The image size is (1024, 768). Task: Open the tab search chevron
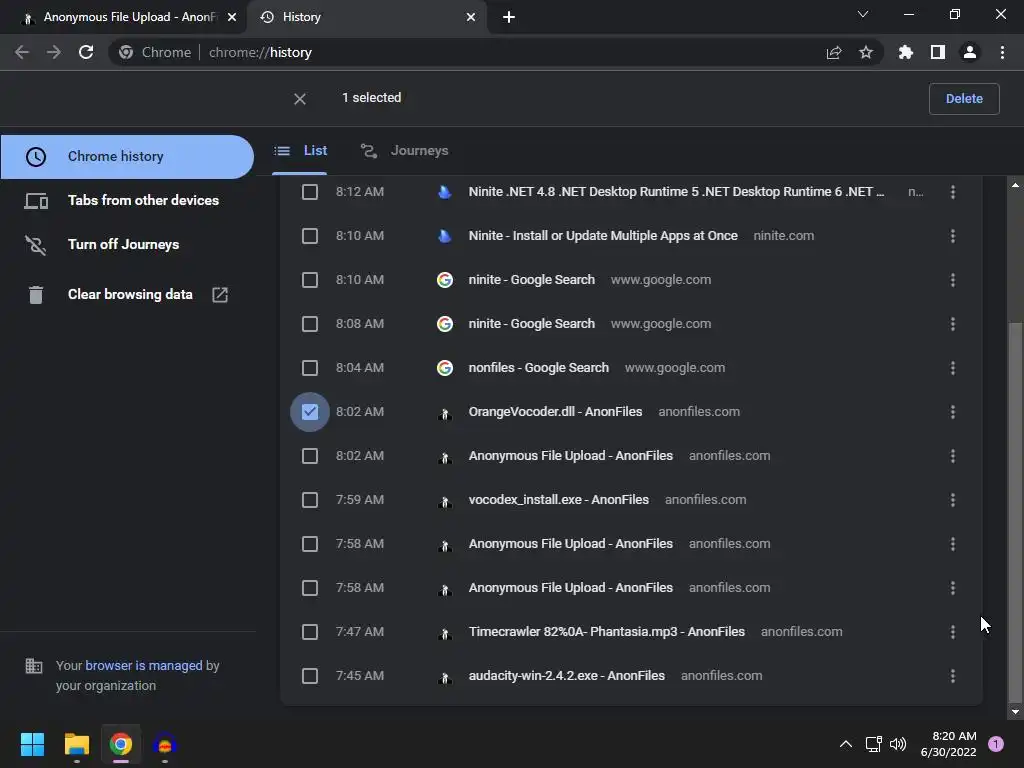pyautogui.click(x=863, y=14)
